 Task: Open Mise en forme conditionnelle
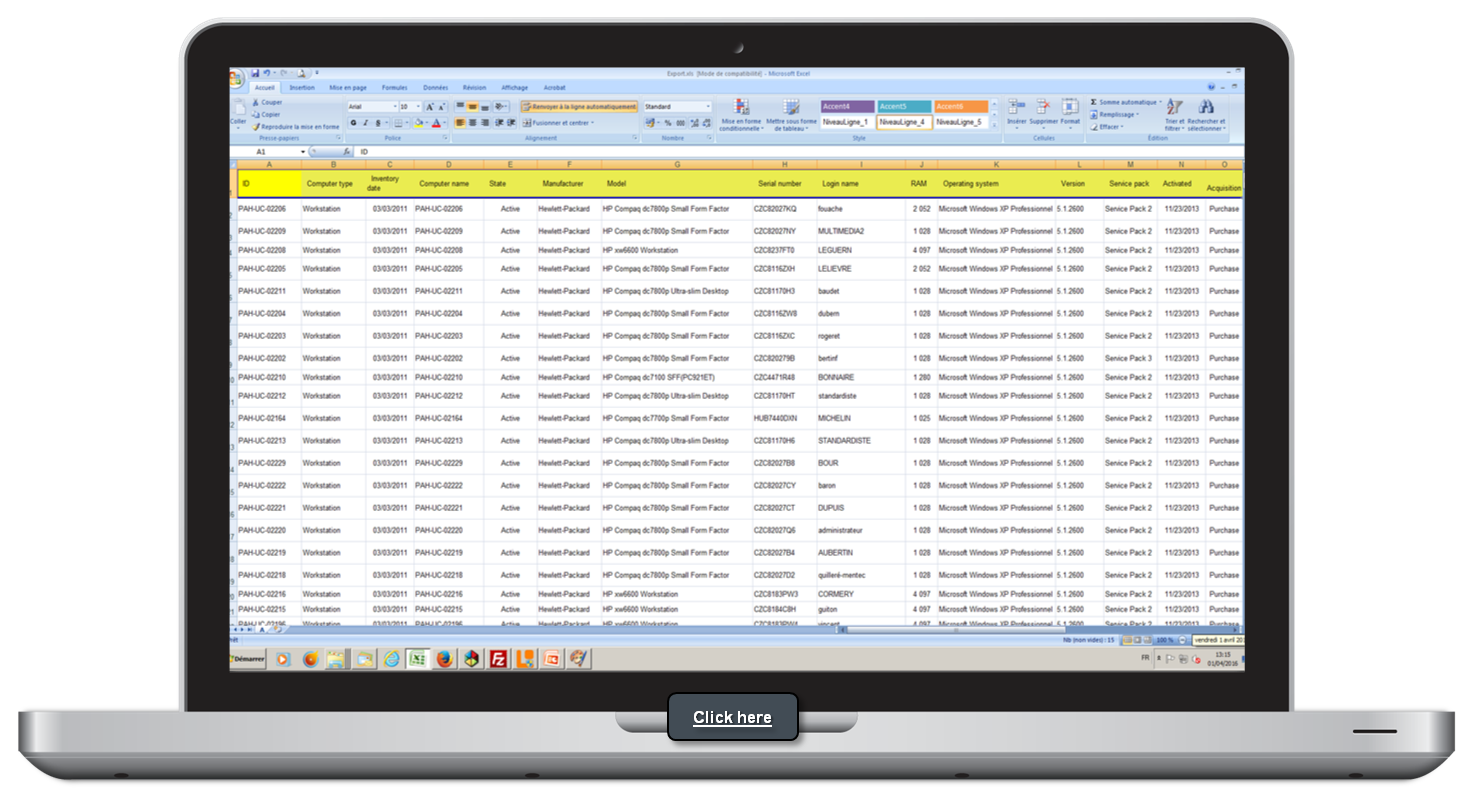pos(741,114)
